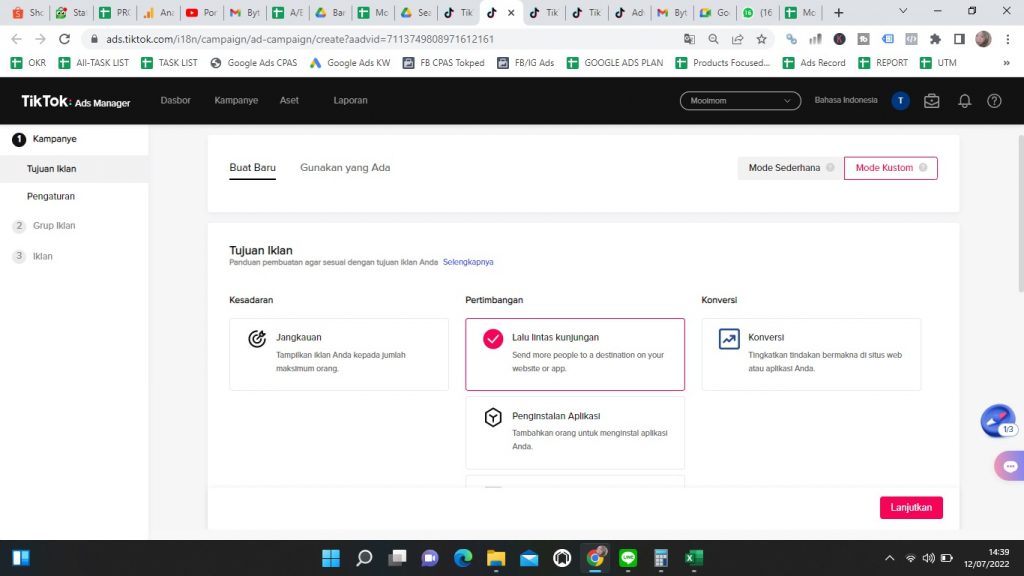The height and width of the screenshot is (576, 1024).
Task: Open Chrome tab search chevron
Action: point(904,12)
